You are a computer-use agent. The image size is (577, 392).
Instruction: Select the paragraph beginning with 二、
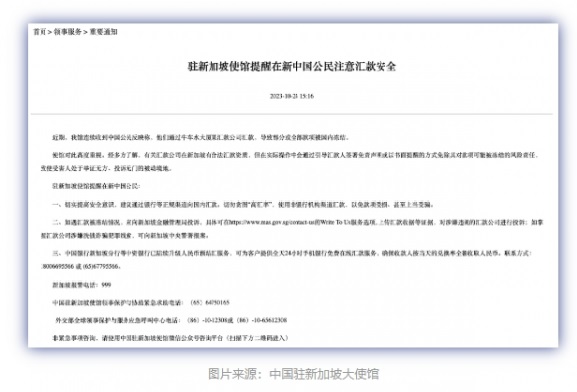pos(292,229)
